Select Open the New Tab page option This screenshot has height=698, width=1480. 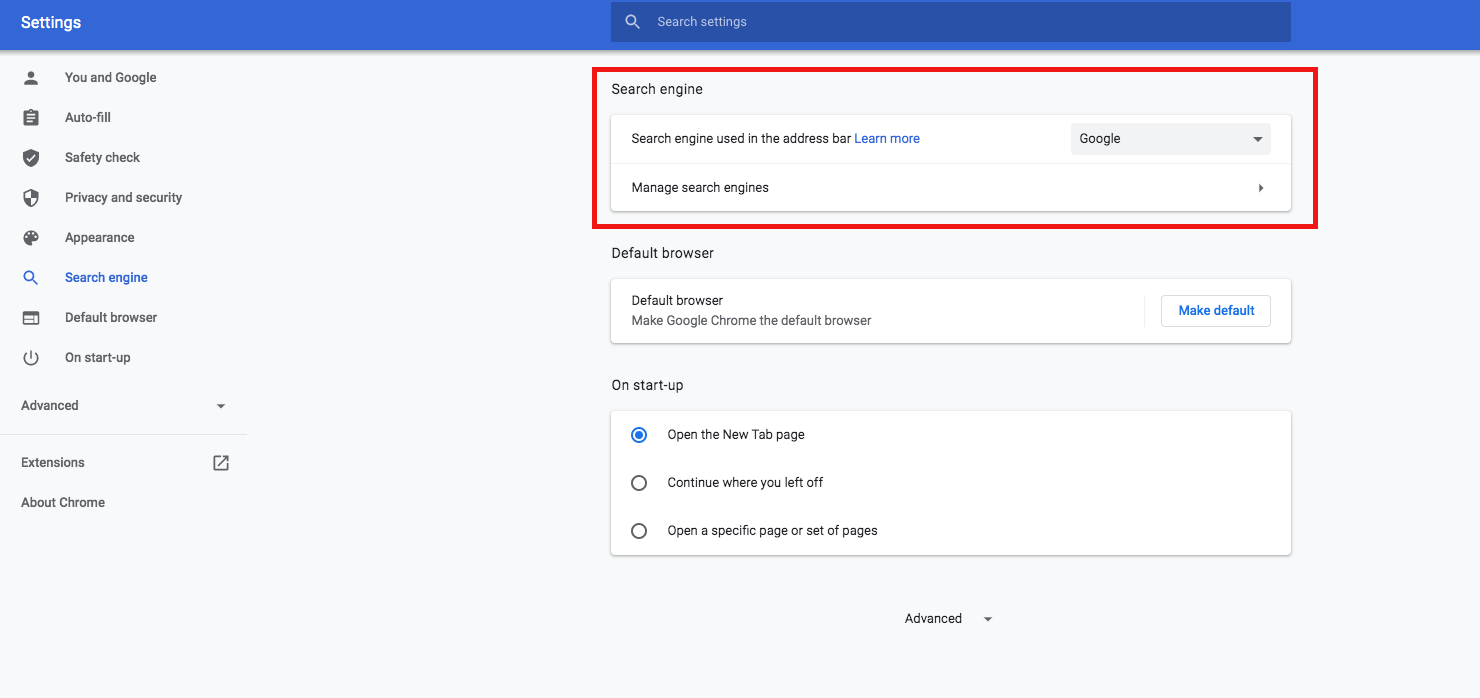point(639,435)
